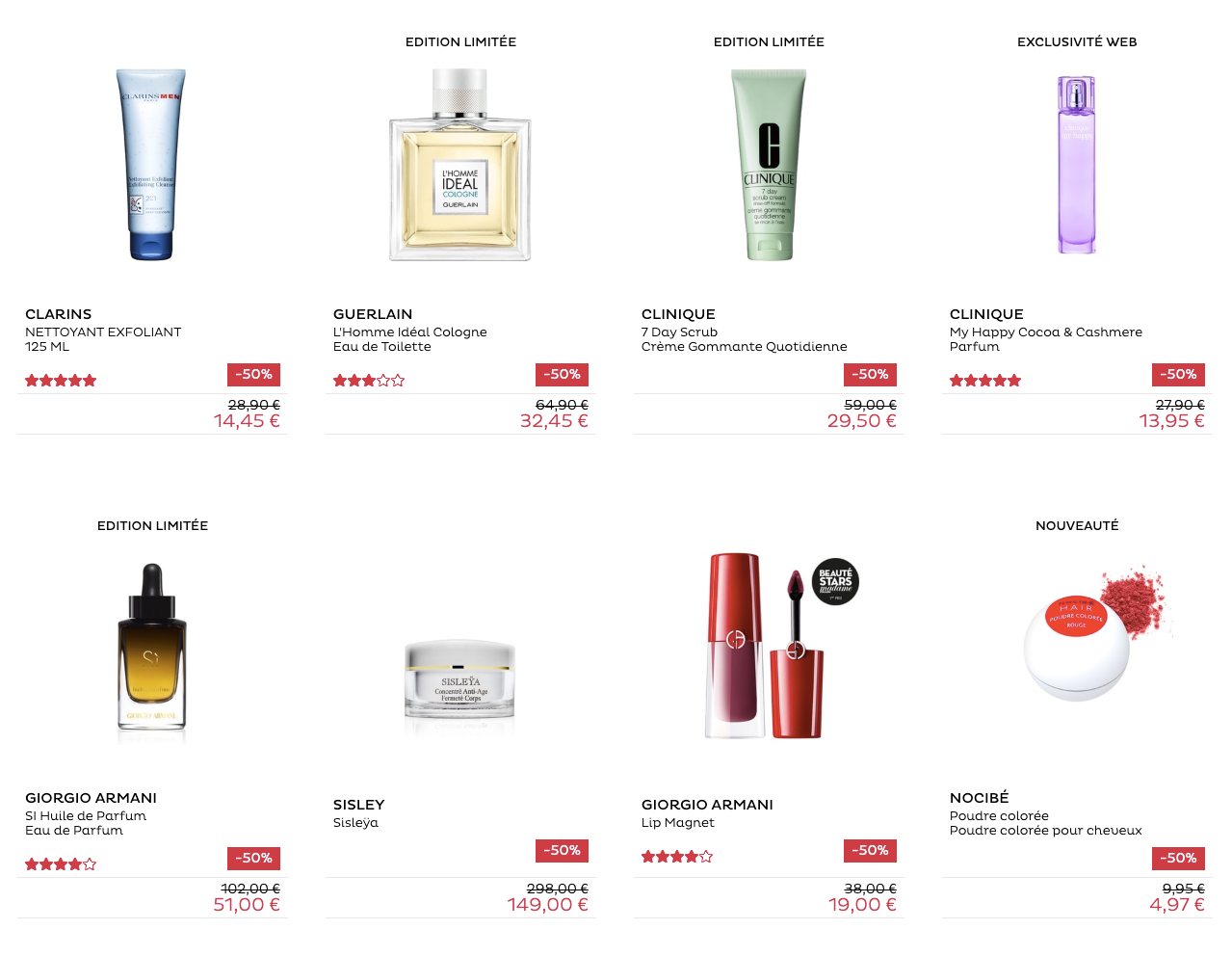Open the Guerlain L'Homme Idéal Cologne bottle image

pos(460,165)
